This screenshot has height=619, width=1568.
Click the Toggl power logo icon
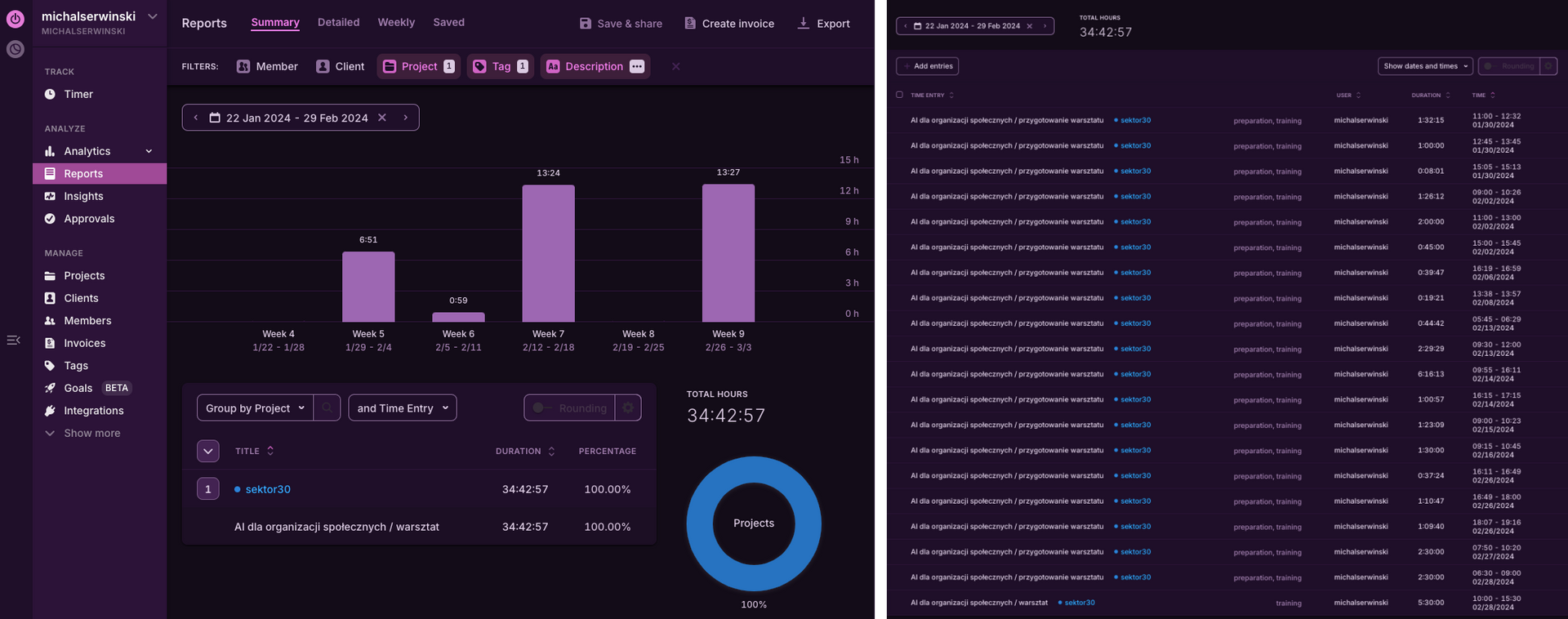(x=16, y=19)
